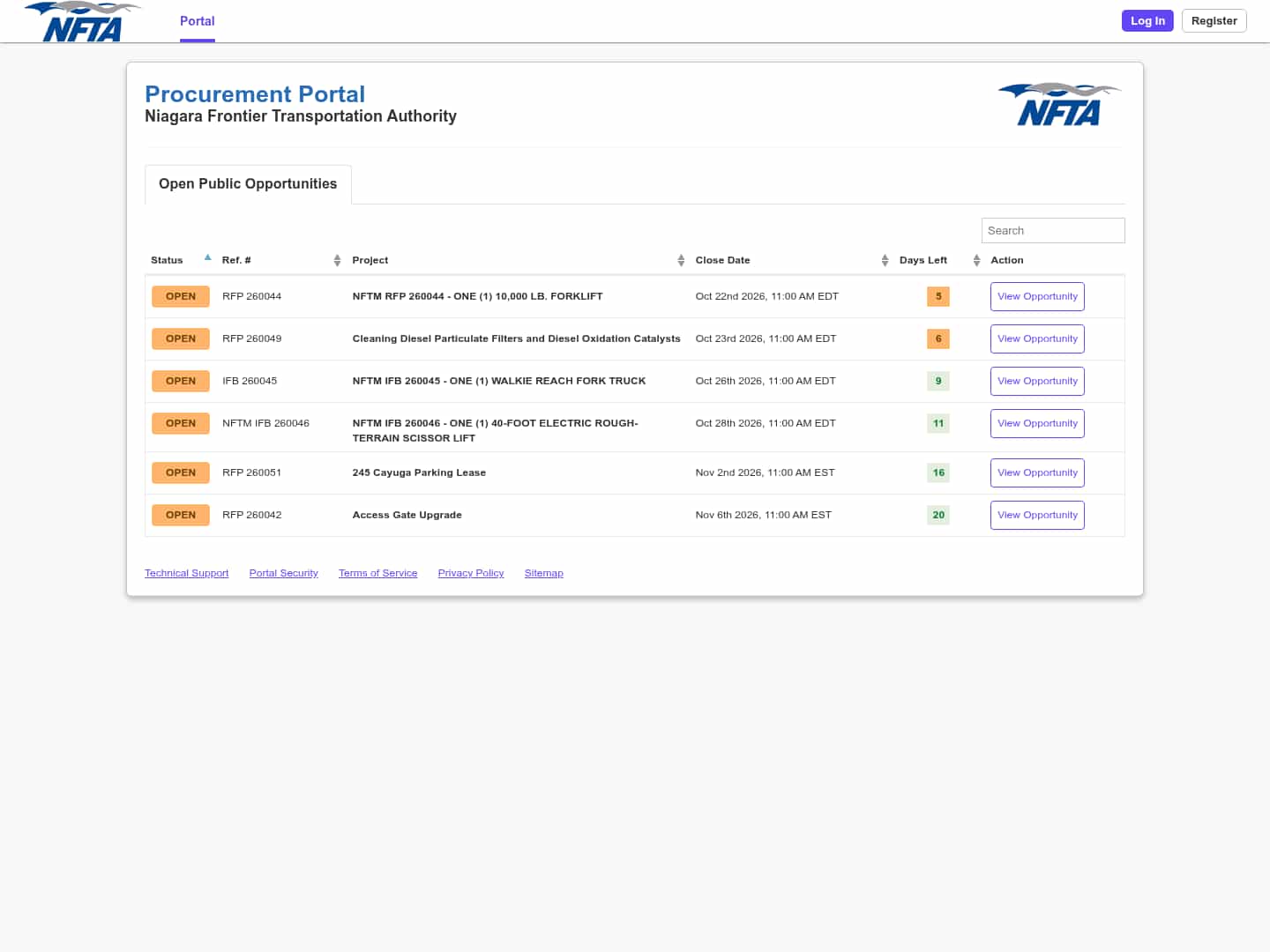This screenshot has width=1270, height=952.
Task: Click close date 'Oct 22nd 2026, 11:00 AM EDT'
Action: (x=766, y=296)
